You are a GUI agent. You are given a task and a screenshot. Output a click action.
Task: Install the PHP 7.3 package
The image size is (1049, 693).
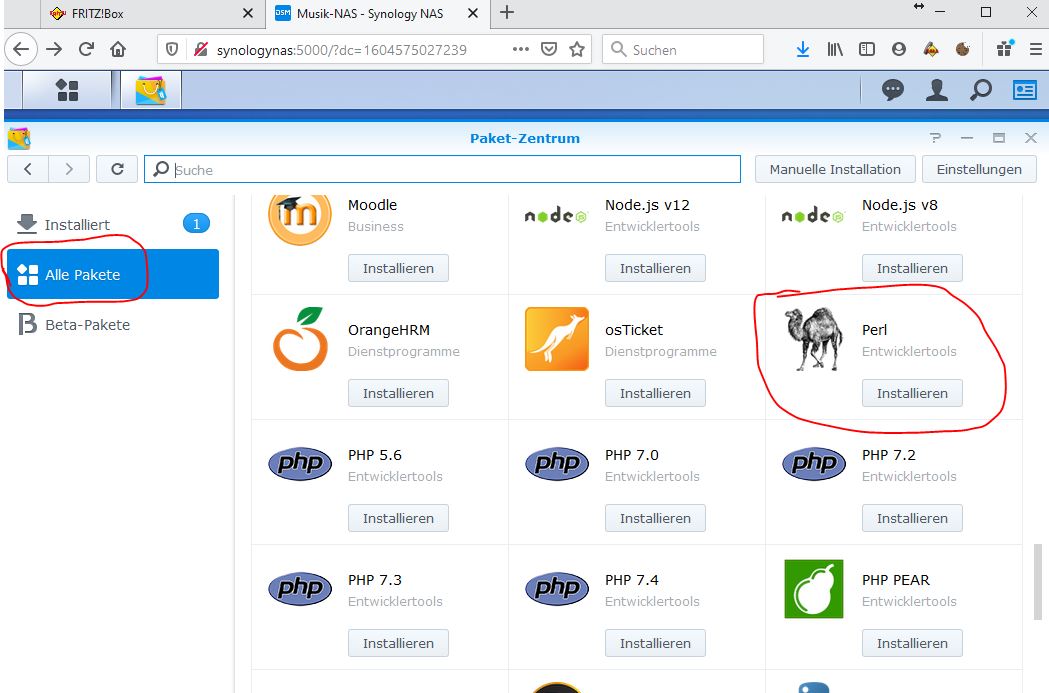pos(398,644)
